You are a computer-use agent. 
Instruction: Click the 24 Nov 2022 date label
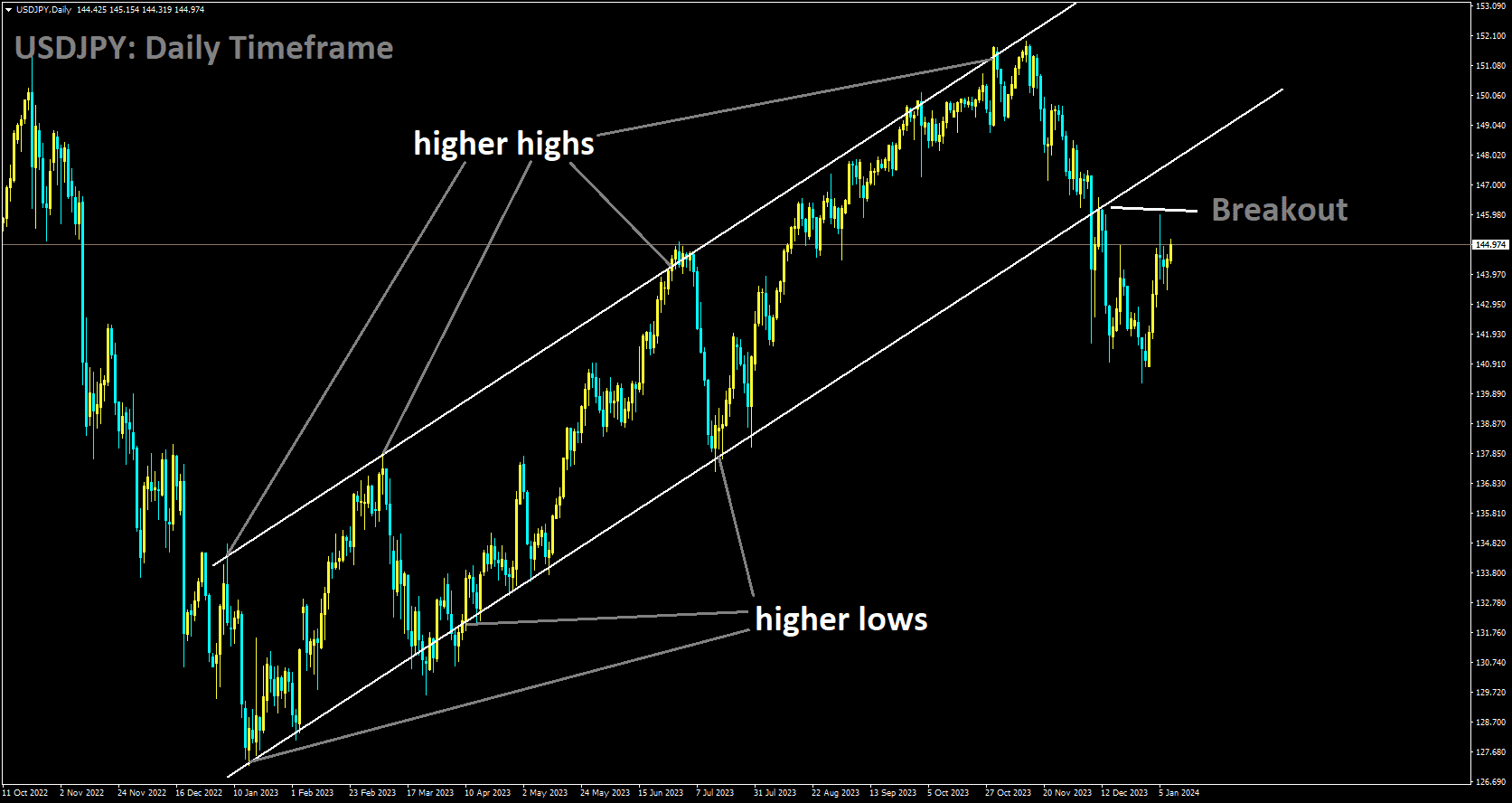click(x=141, y=793)
